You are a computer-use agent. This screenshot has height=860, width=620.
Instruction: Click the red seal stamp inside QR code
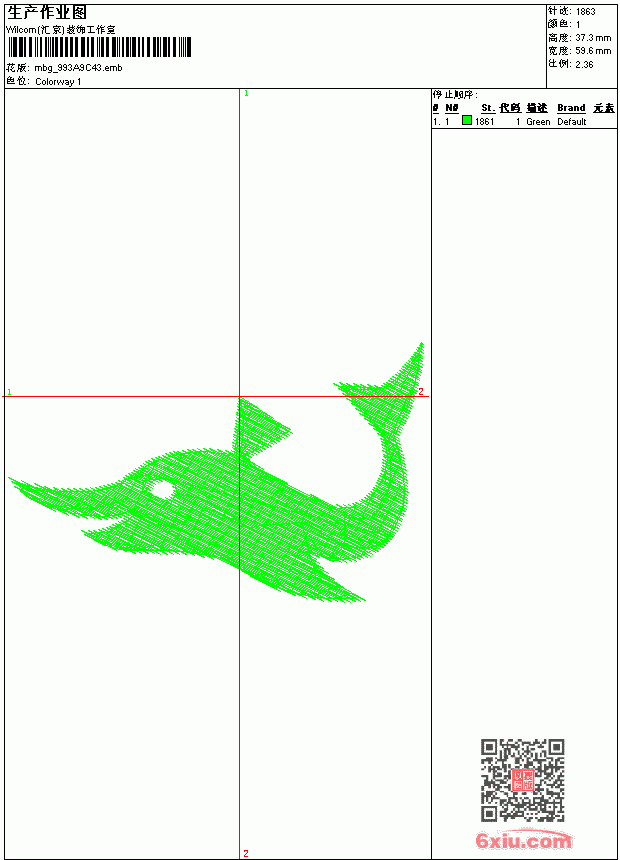click(x=522, y=780)
